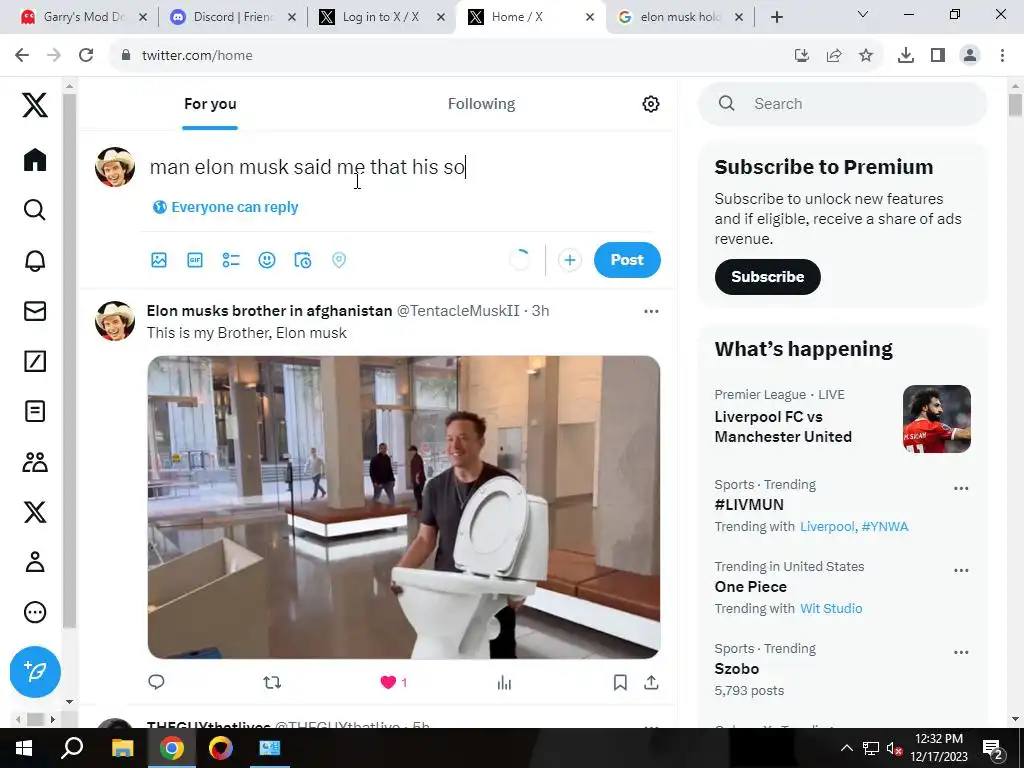Open taskbar search magnifier
The height and width of the screenshot is (768, 1024).
tap(72, 748)
